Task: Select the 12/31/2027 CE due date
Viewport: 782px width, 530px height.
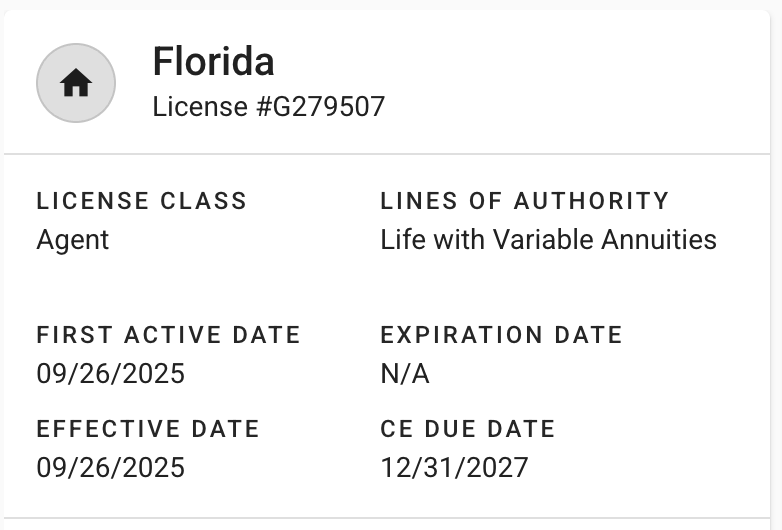Action: click(454, 467)
